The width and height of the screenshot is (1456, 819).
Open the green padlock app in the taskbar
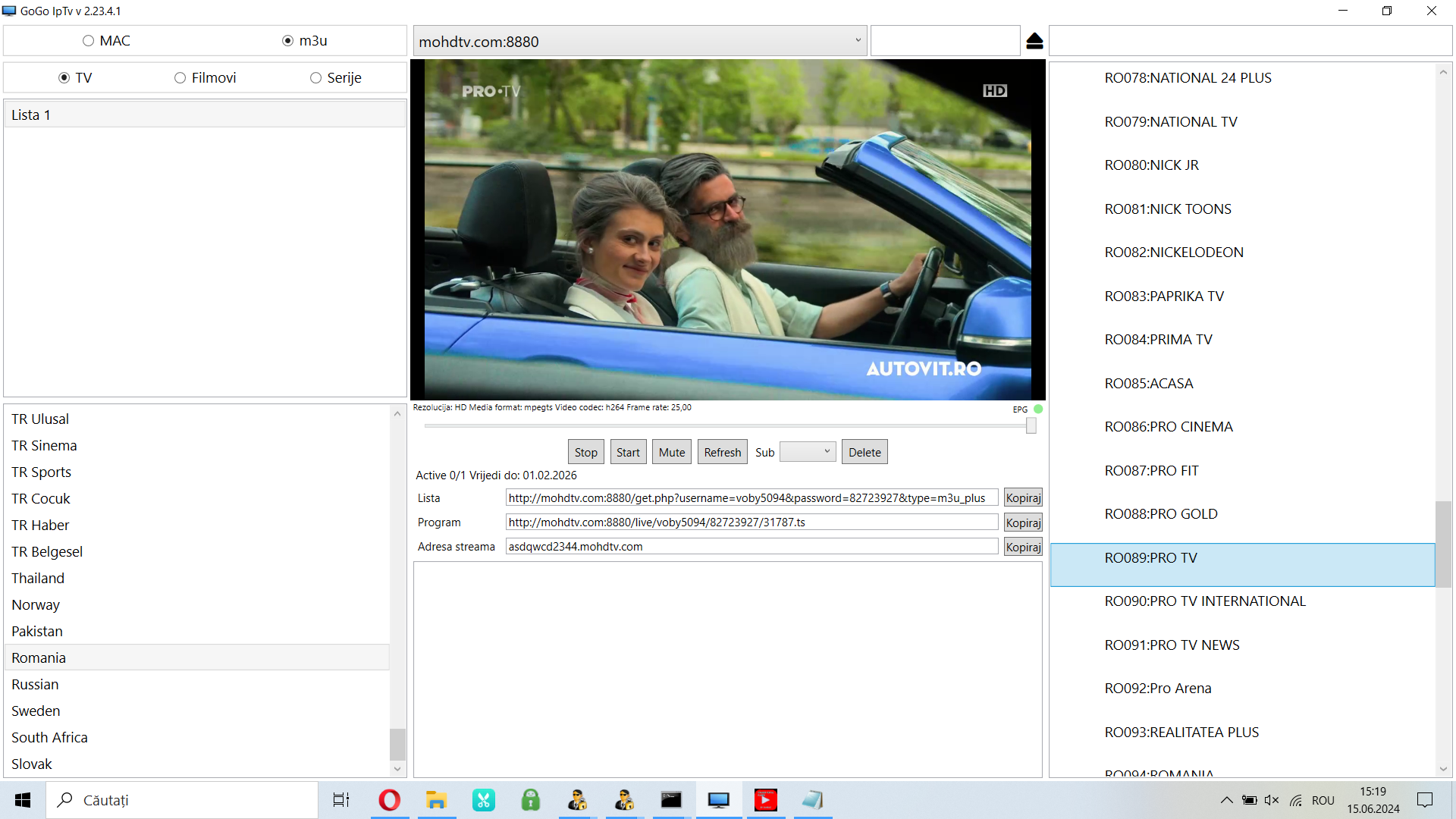(531, 800)
